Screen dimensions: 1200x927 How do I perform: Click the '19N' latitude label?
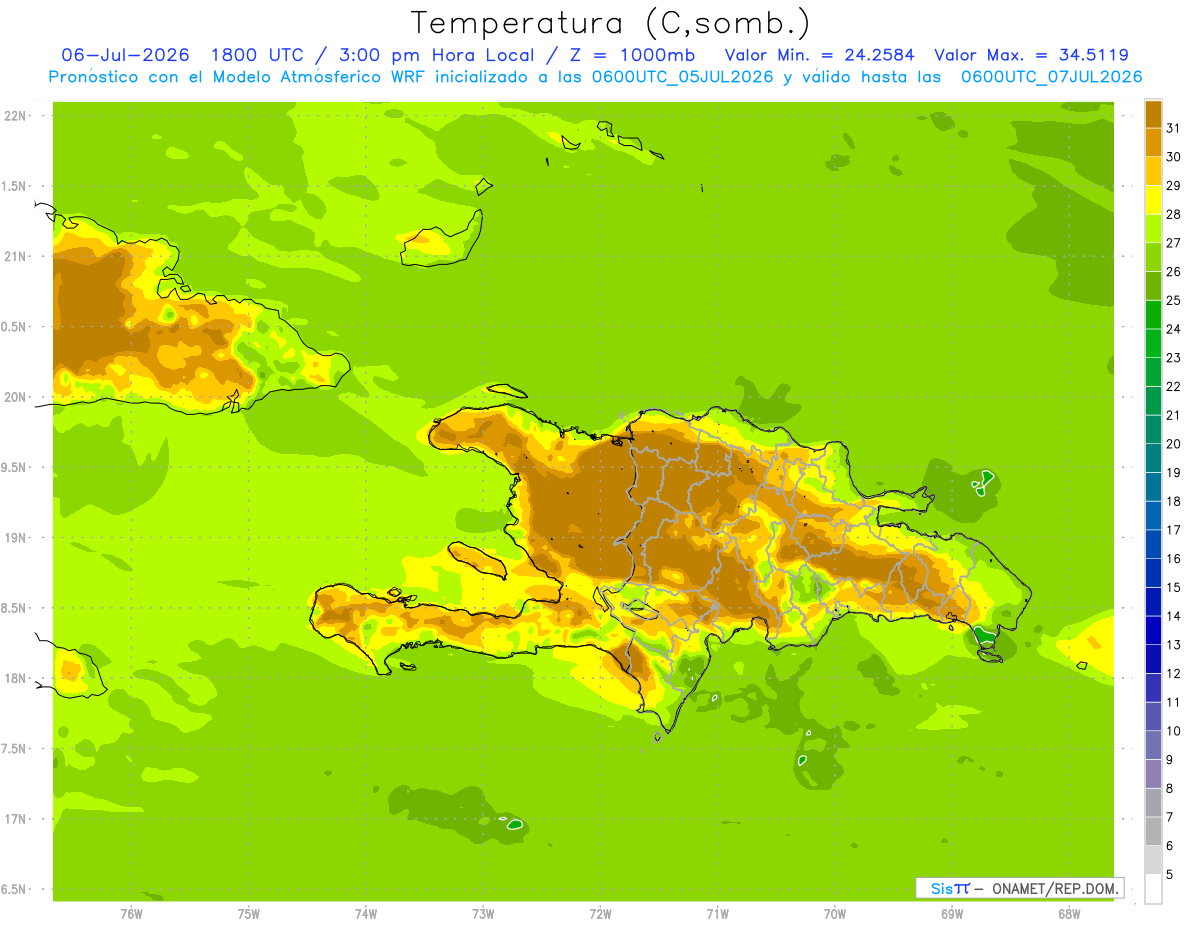(x=16, y=538)
